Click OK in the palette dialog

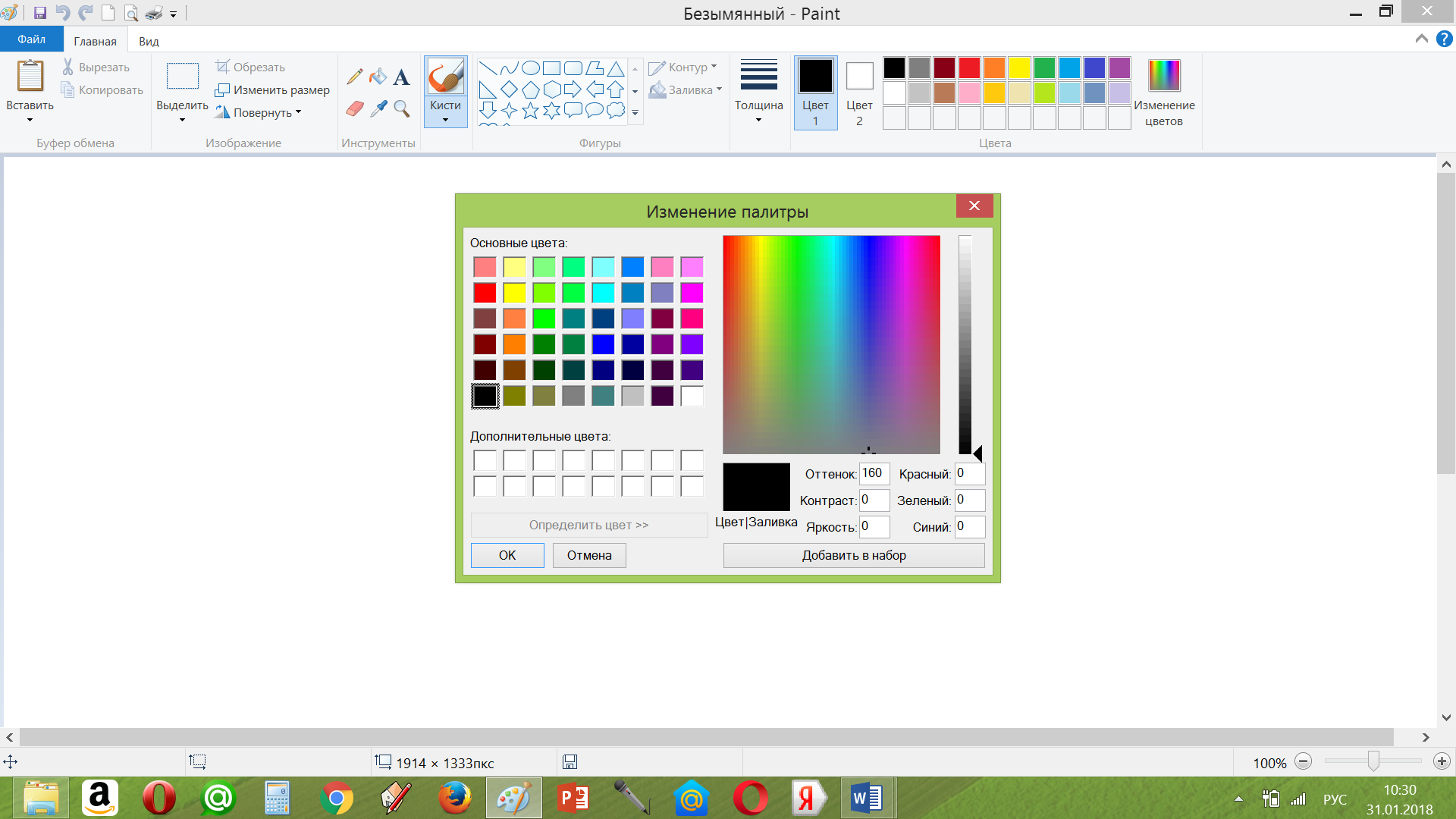coord(507,555)
